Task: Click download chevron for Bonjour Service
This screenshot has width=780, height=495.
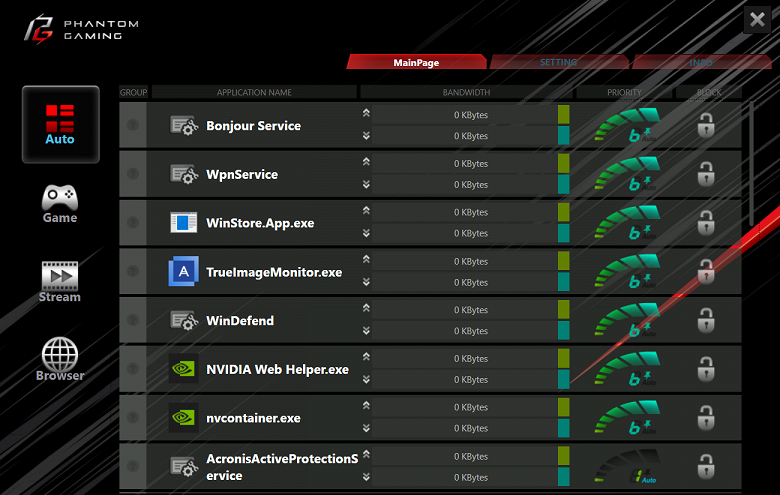Action: [366, 136]
